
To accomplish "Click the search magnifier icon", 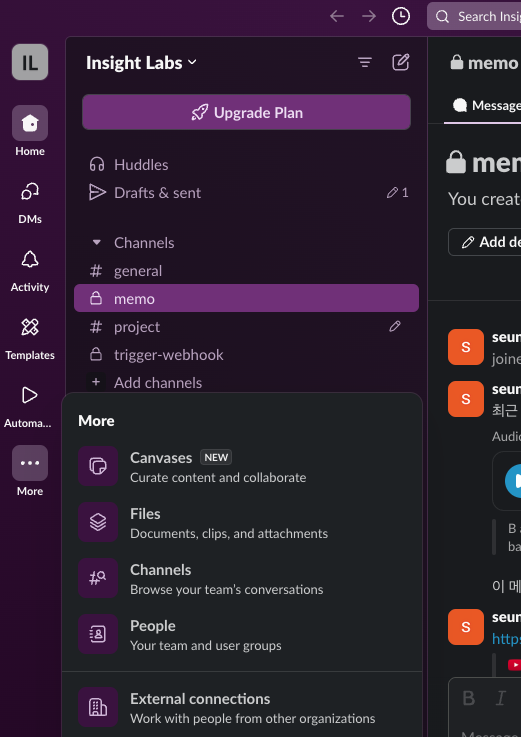I will (x=442, y=17).
